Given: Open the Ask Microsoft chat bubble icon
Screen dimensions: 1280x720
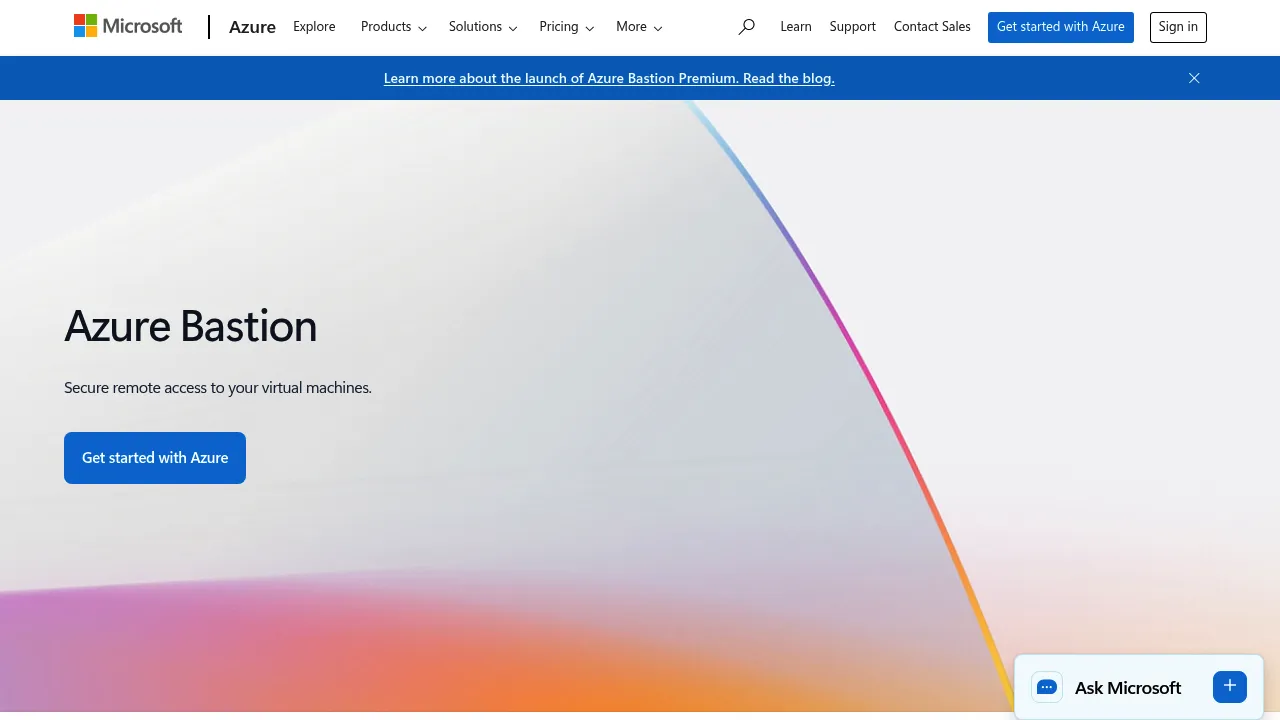Looking at the screenshot, I should (x=1047, y=687).
